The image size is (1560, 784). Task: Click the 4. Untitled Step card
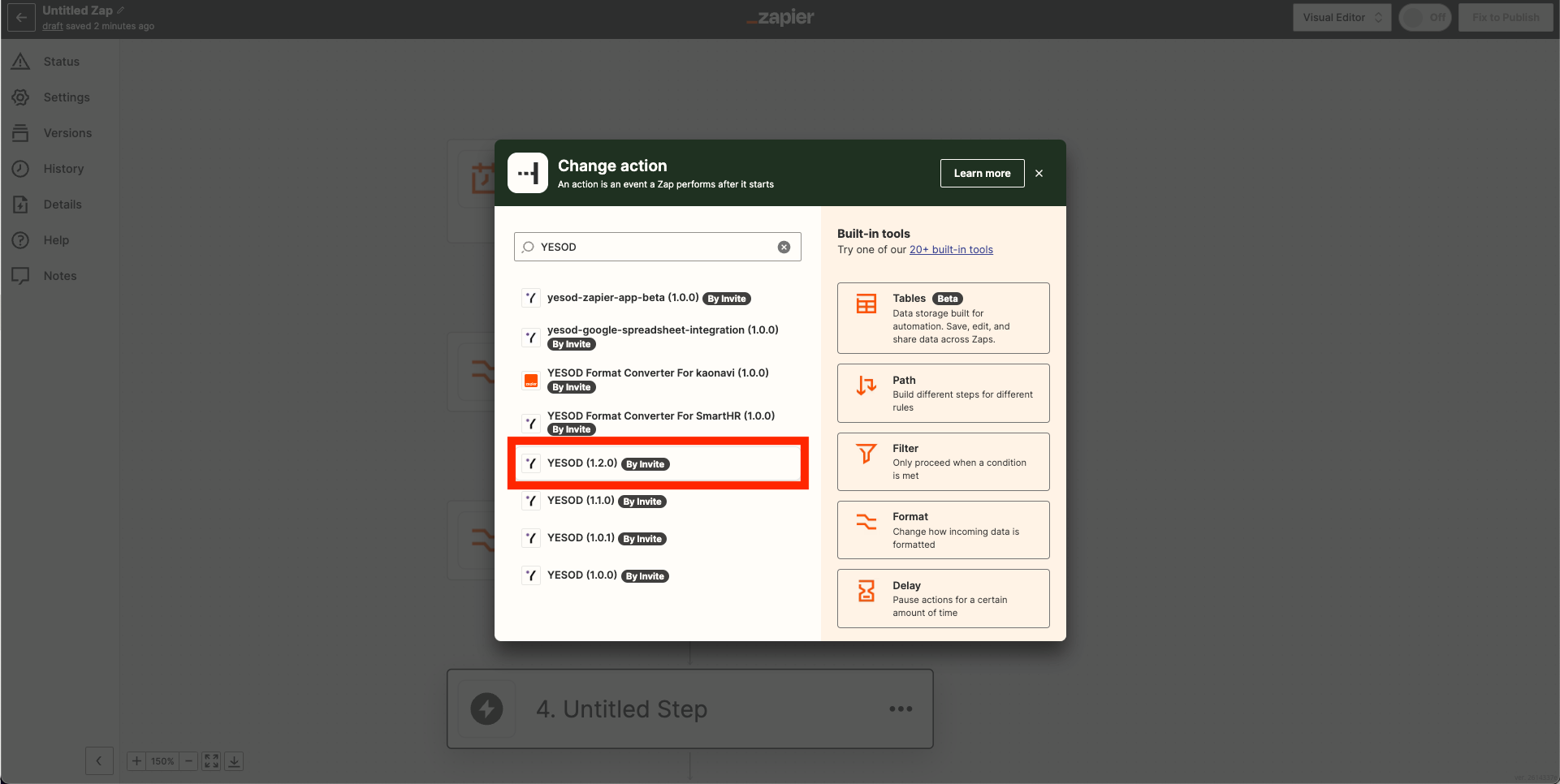point(689,709)
